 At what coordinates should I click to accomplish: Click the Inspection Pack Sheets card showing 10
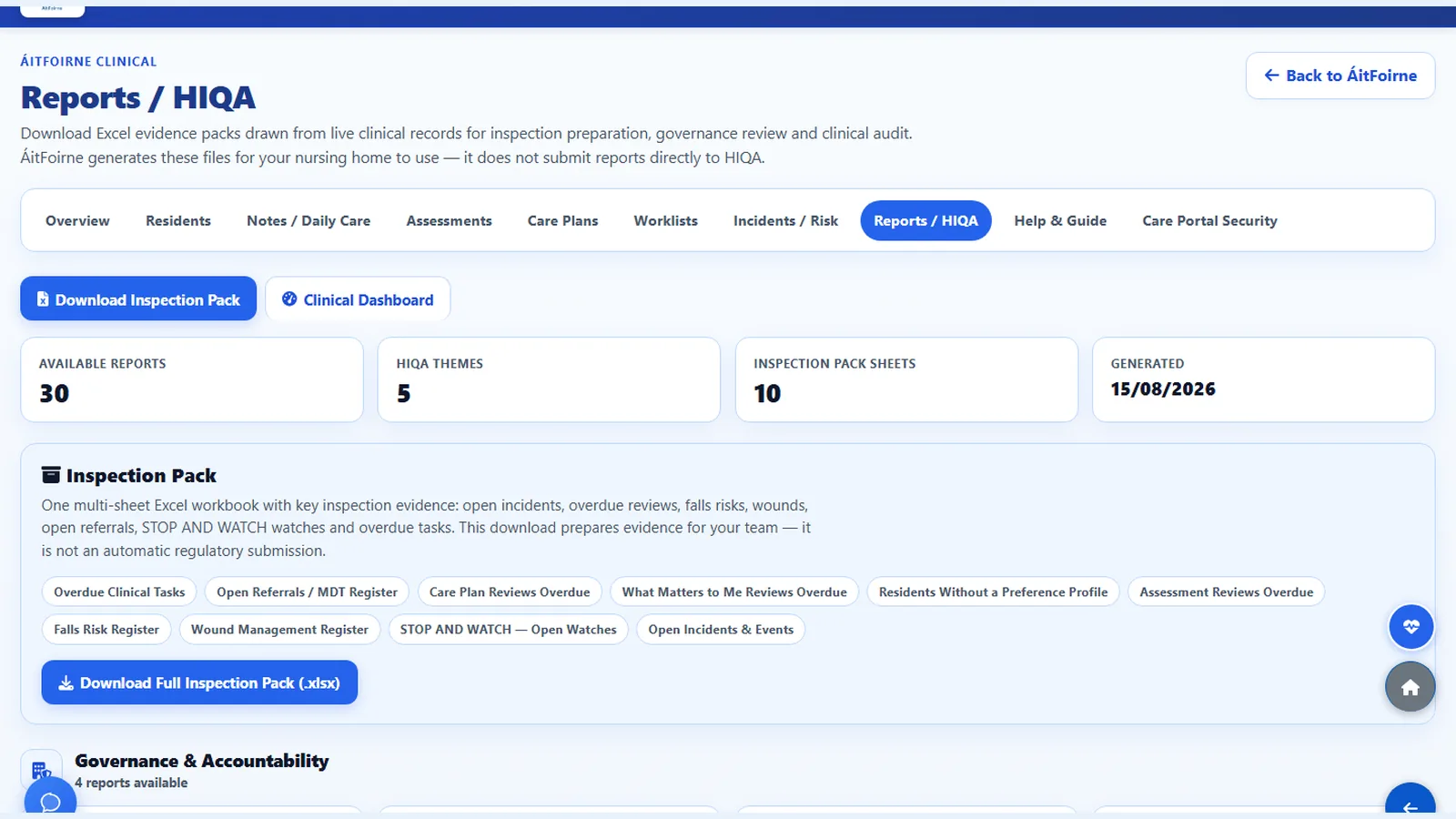(x=906, y=379)
